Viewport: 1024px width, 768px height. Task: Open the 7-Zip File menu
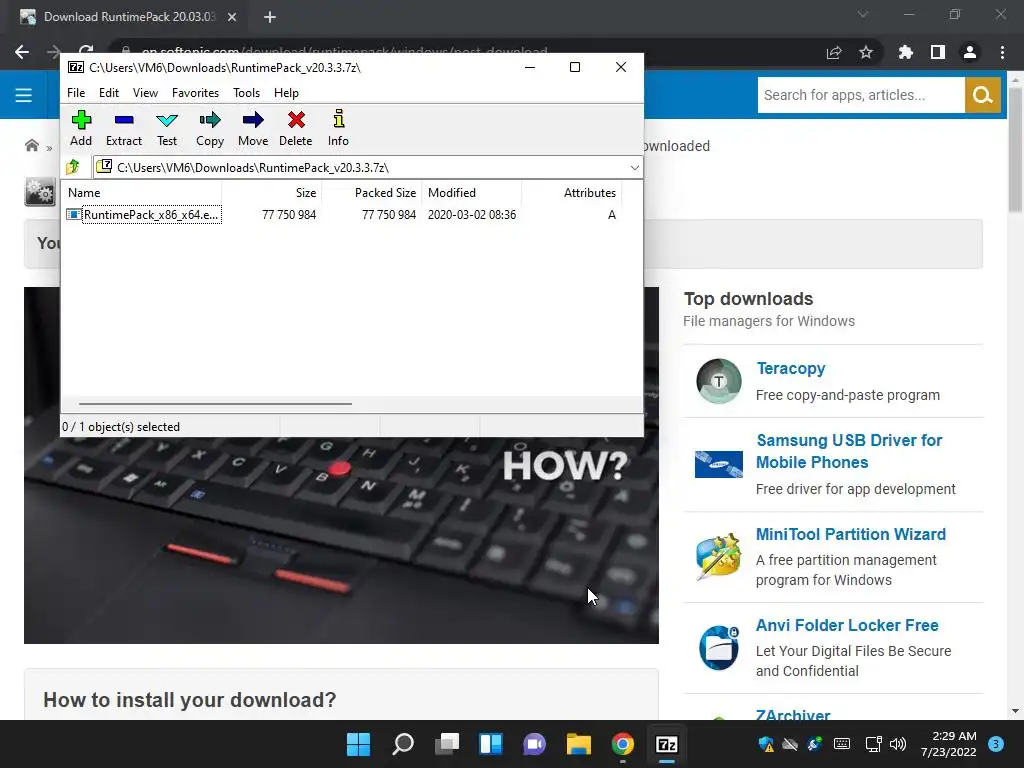tap(76, 93)
